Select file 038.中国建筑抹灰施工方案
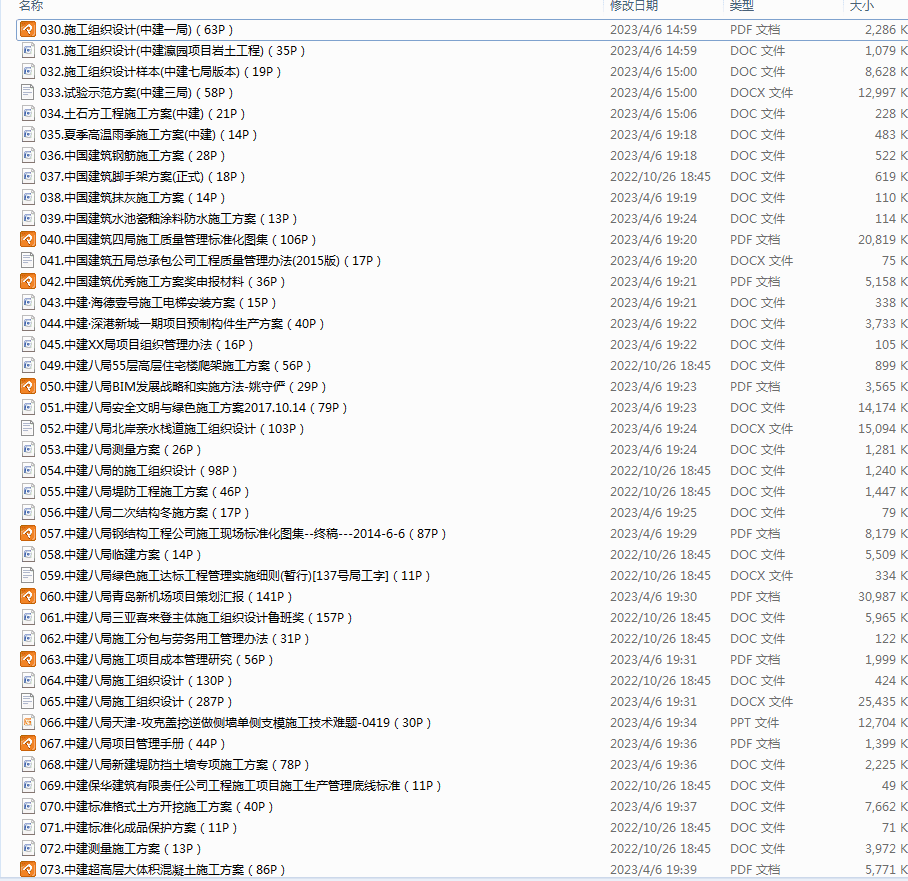The image size is (908, 881). coord(133,198)
